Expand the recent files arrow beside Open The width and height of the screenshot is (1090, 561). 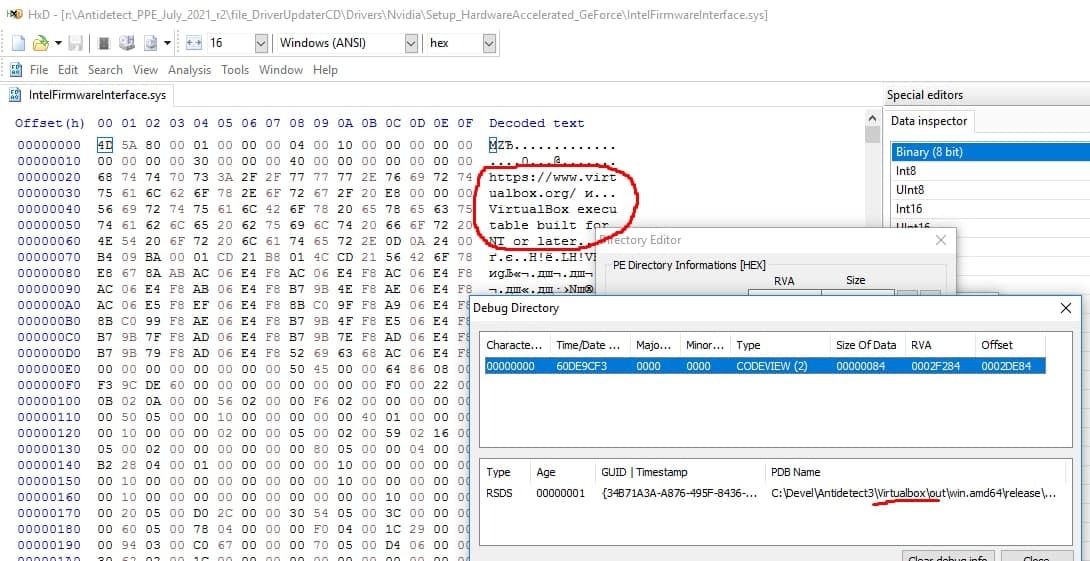pyautogui.click(x=58, y=43)
